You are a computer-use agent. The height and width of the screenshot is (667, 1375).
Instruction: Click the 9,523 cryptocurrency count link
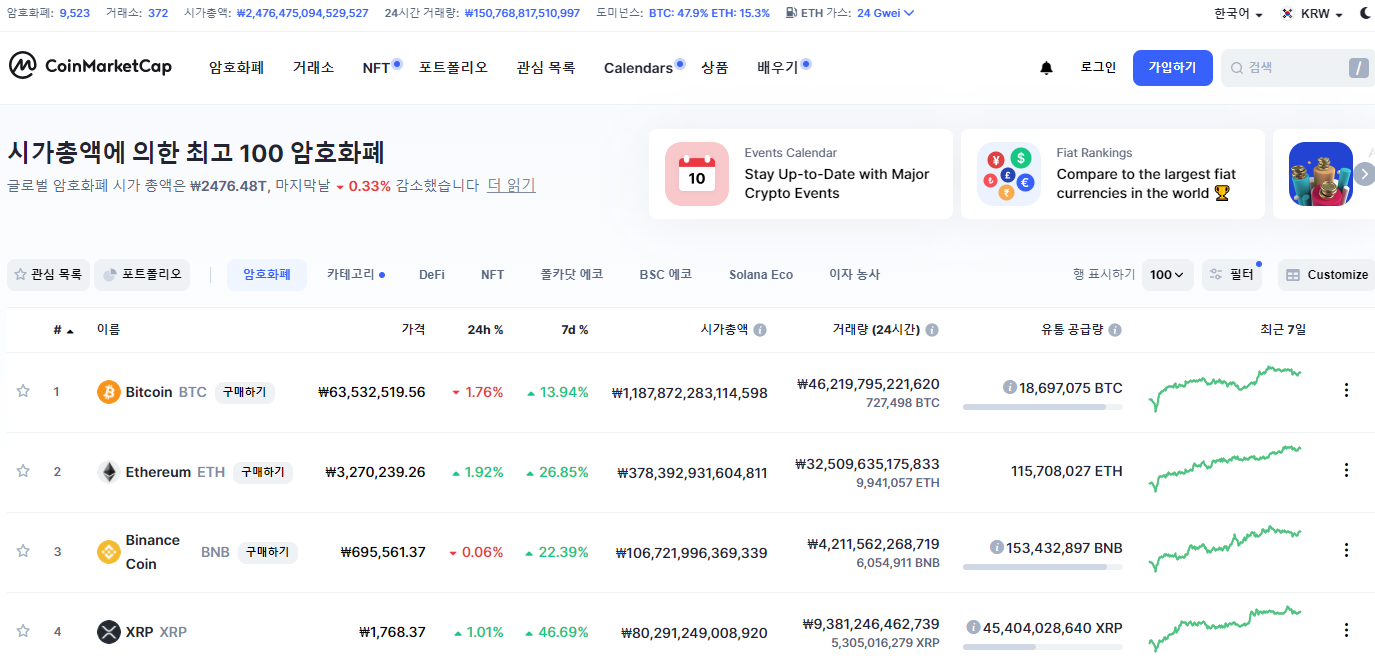75,13
